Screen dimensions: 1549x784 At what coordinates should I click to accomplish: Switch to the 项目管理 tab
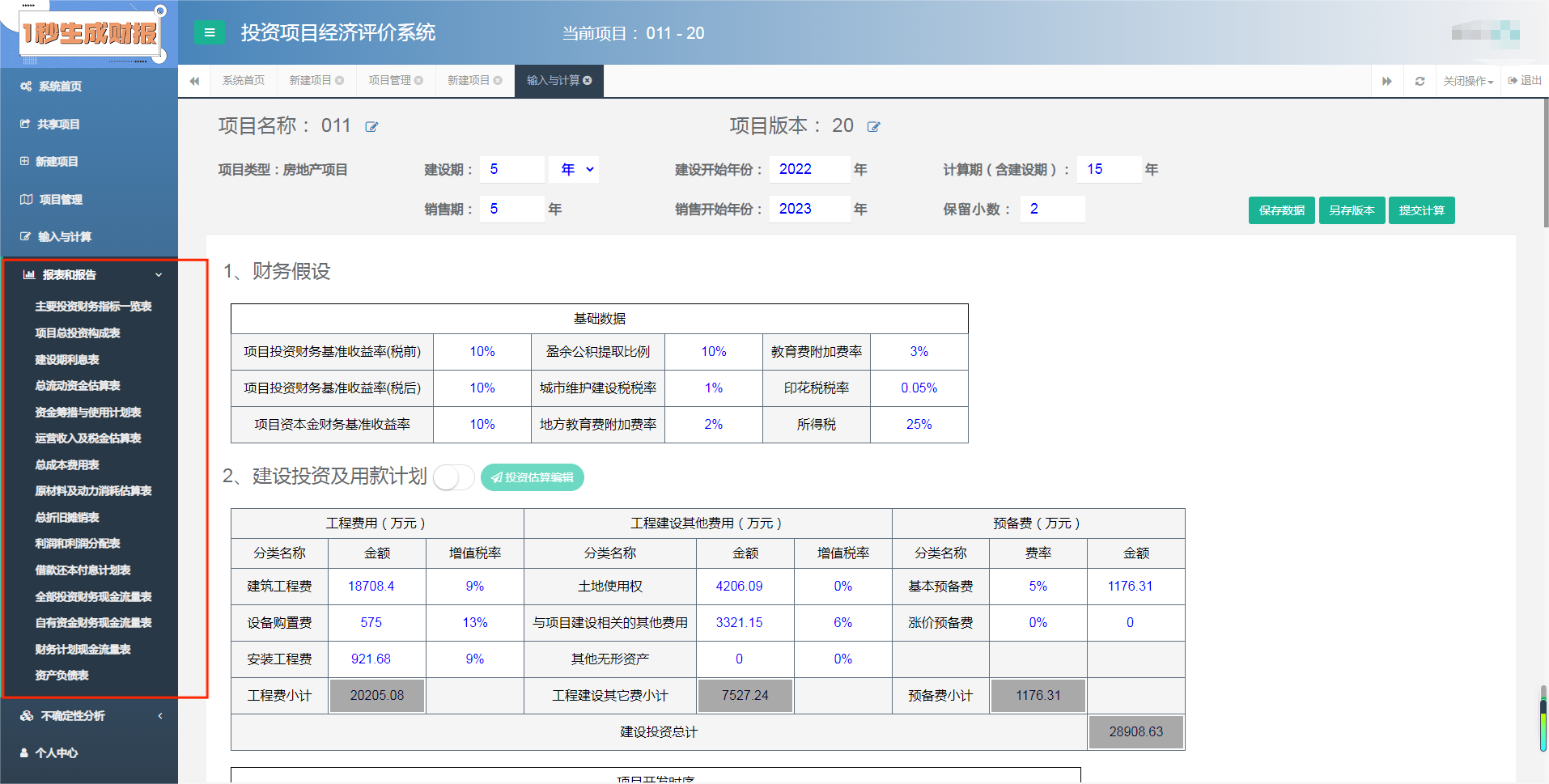pos(389,80)
